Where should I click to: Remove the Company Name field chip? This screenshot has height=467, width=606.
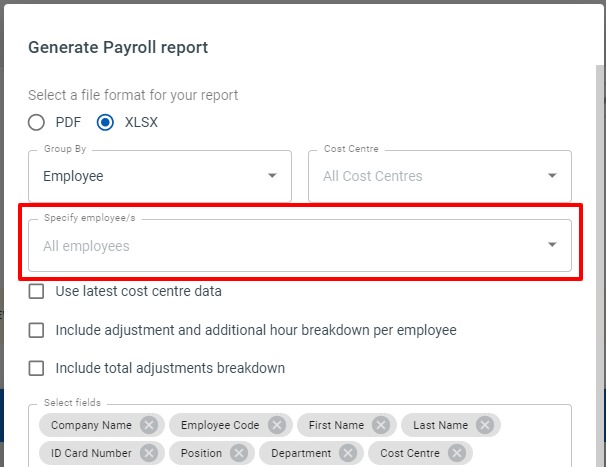149,425
